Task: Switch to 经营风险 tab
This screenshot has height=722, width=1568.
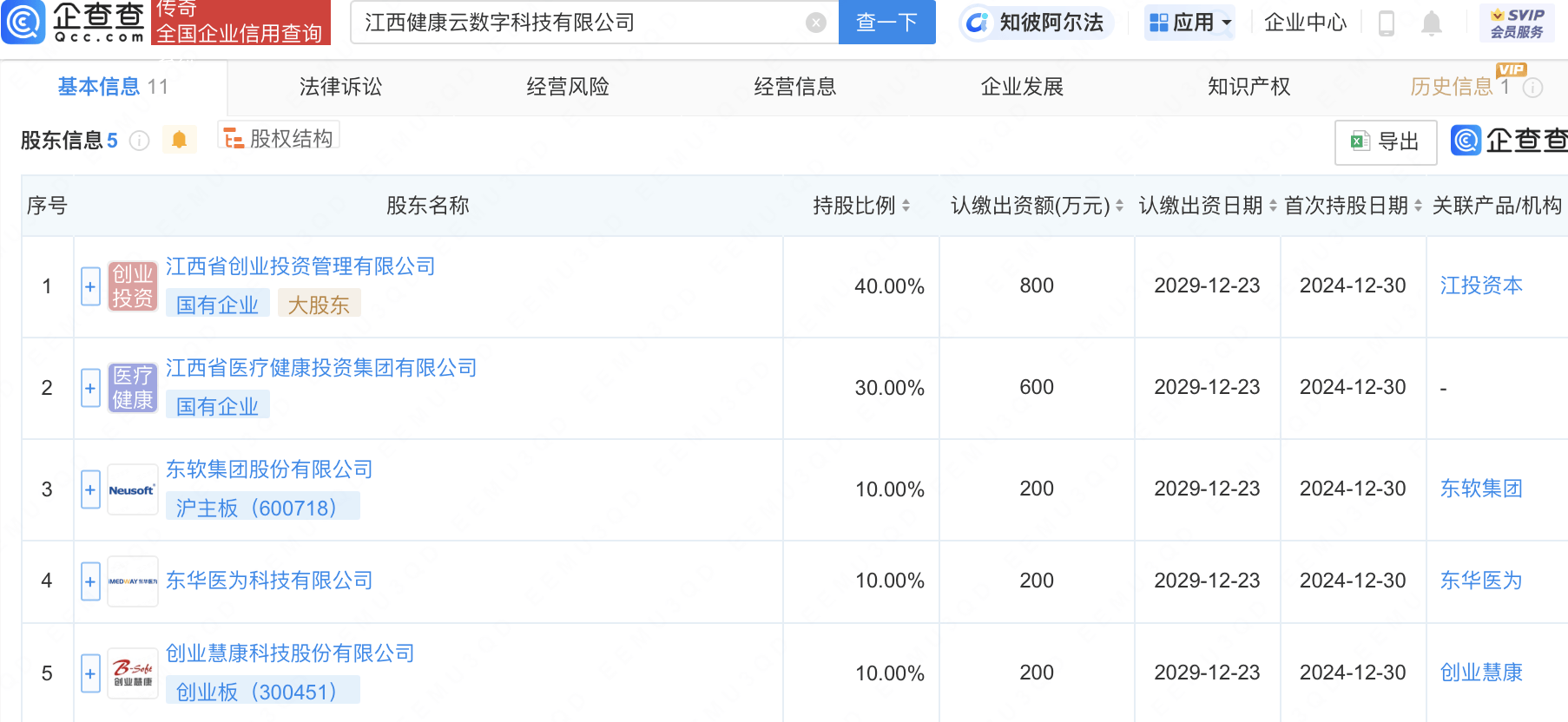Action: (x=568, y=87)
